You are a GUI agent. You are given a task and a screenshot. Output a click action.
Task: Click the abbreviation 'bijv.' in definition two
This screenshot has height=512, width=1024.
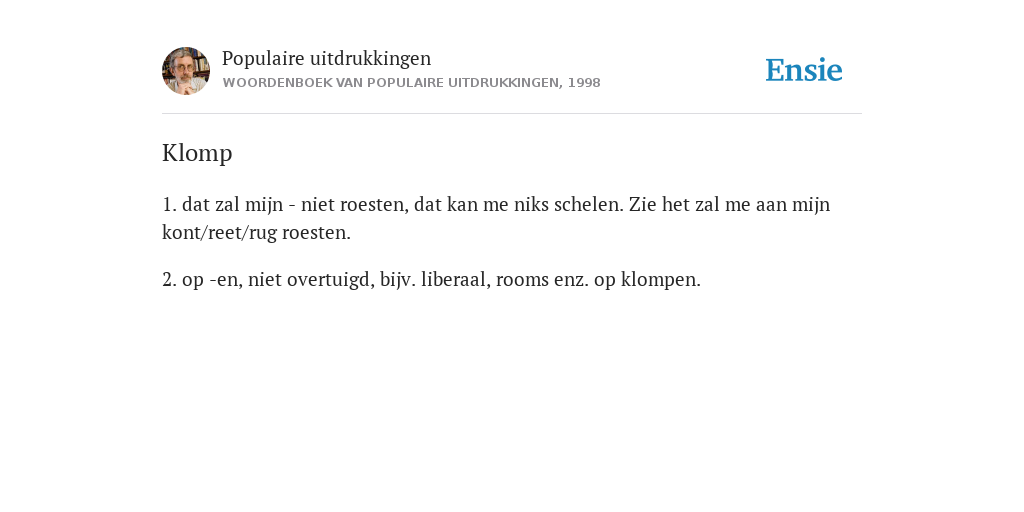pyautogui.click(x=398, y=280)
